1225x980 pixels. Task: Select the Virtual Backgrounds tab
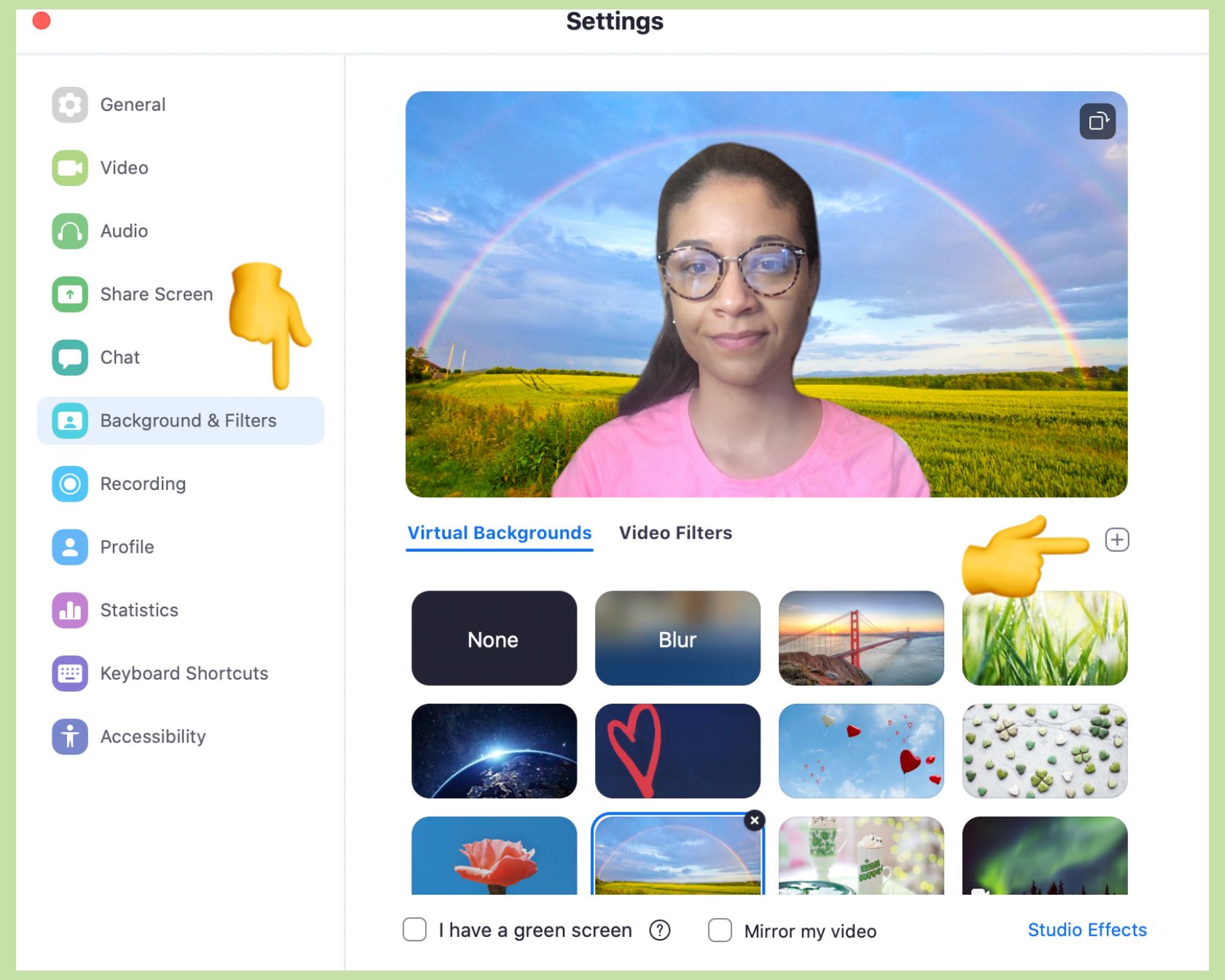coord(499,533)
